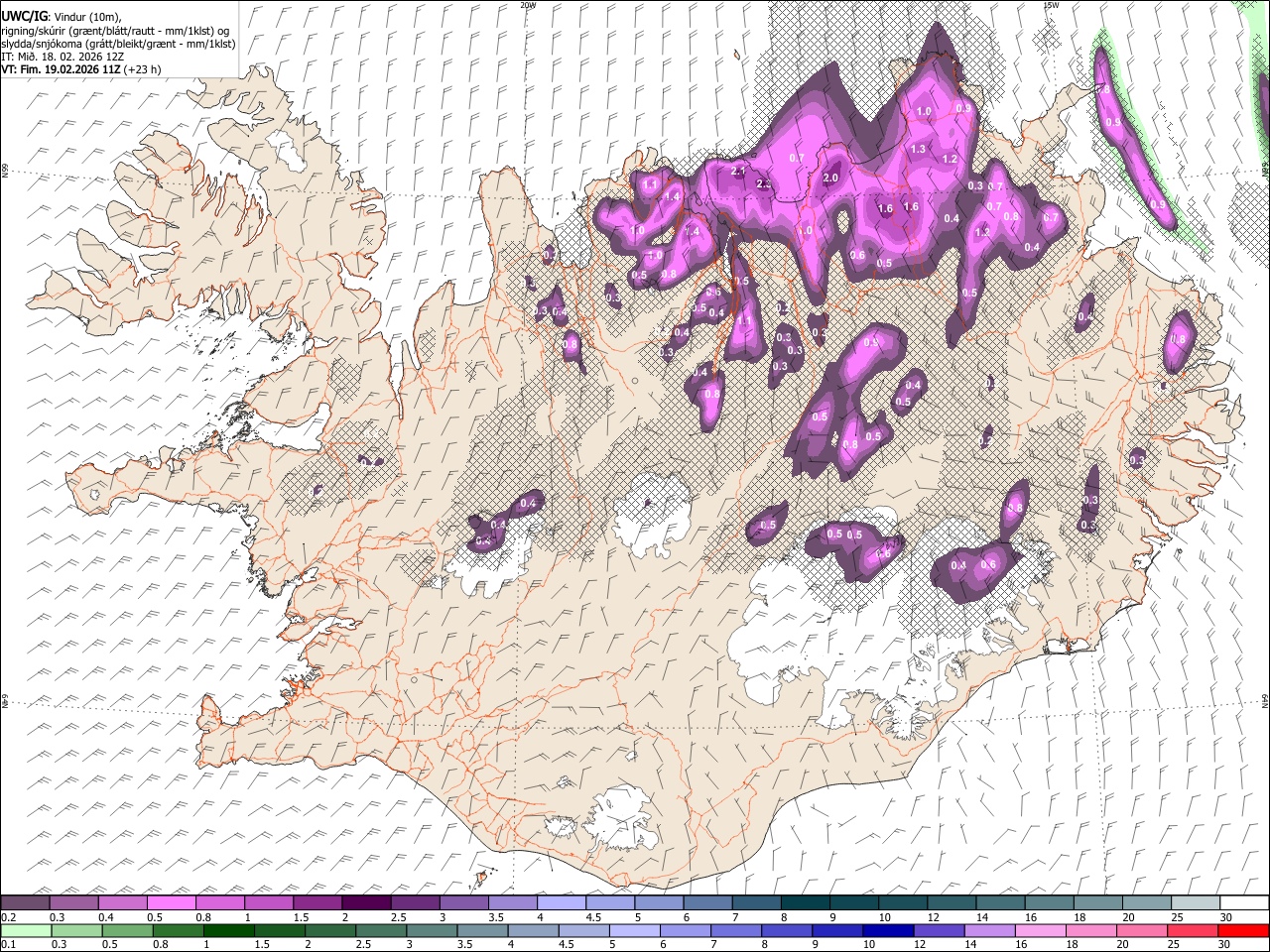Click the '15W' longitude label
This screenshot has width=1270, height=952.
(1051, 5)
